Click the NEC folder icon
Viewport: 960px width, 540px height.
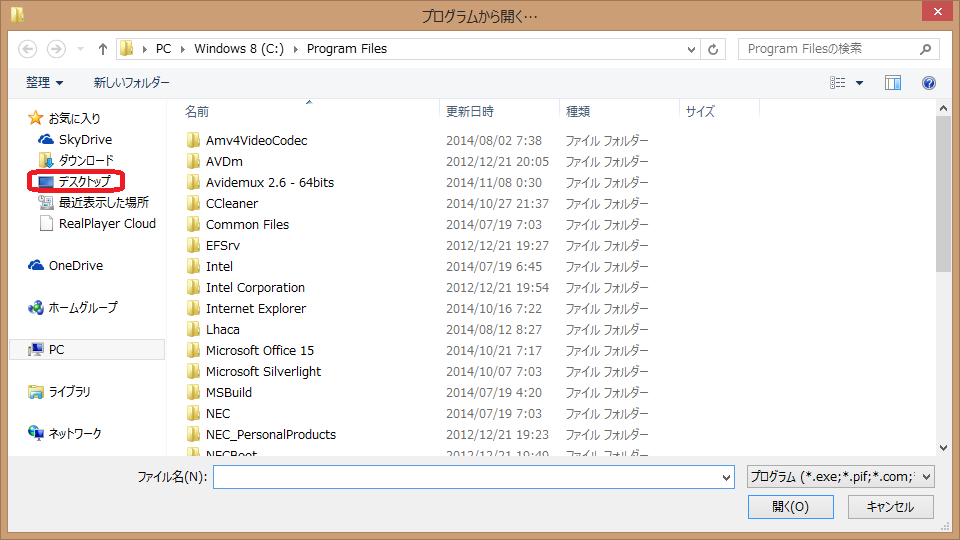(193, 413)
